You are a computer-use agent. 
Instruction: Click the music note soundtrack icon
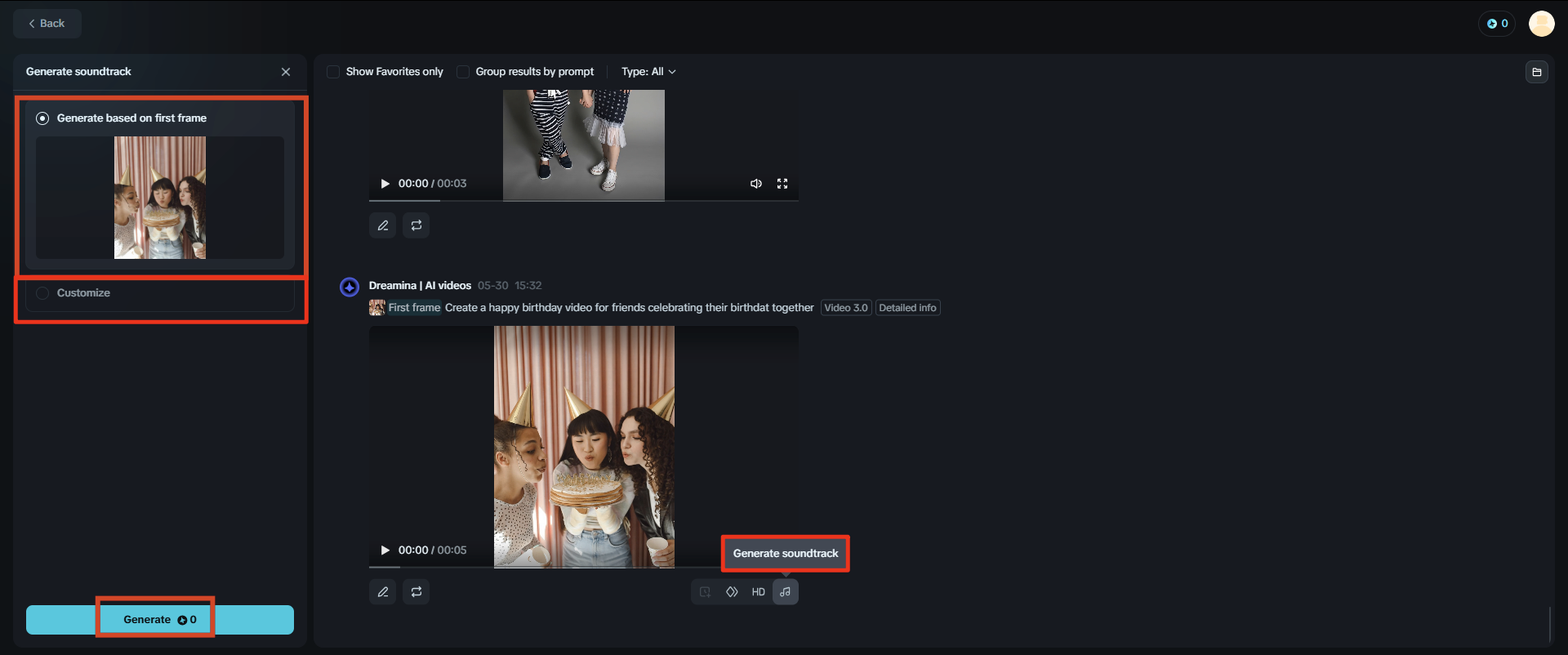point(786,592)
